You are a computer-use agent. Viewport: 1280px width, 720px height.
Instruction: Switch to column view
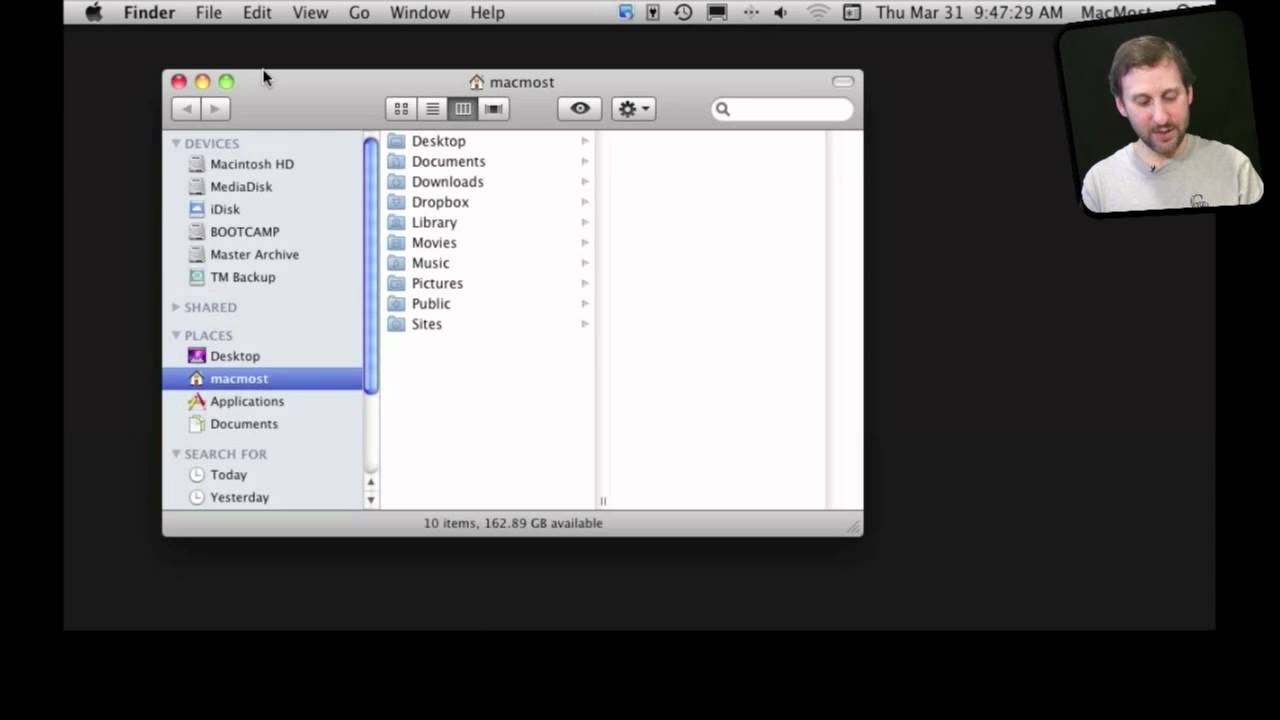coord(462,109)
